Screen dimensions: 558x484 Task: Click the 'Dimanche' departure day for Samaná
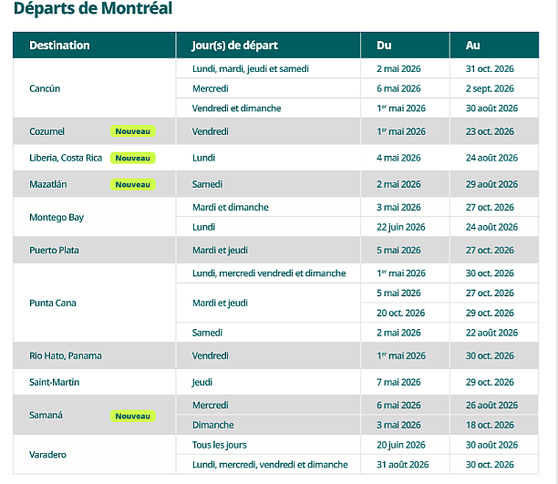(x=213, y=425)
